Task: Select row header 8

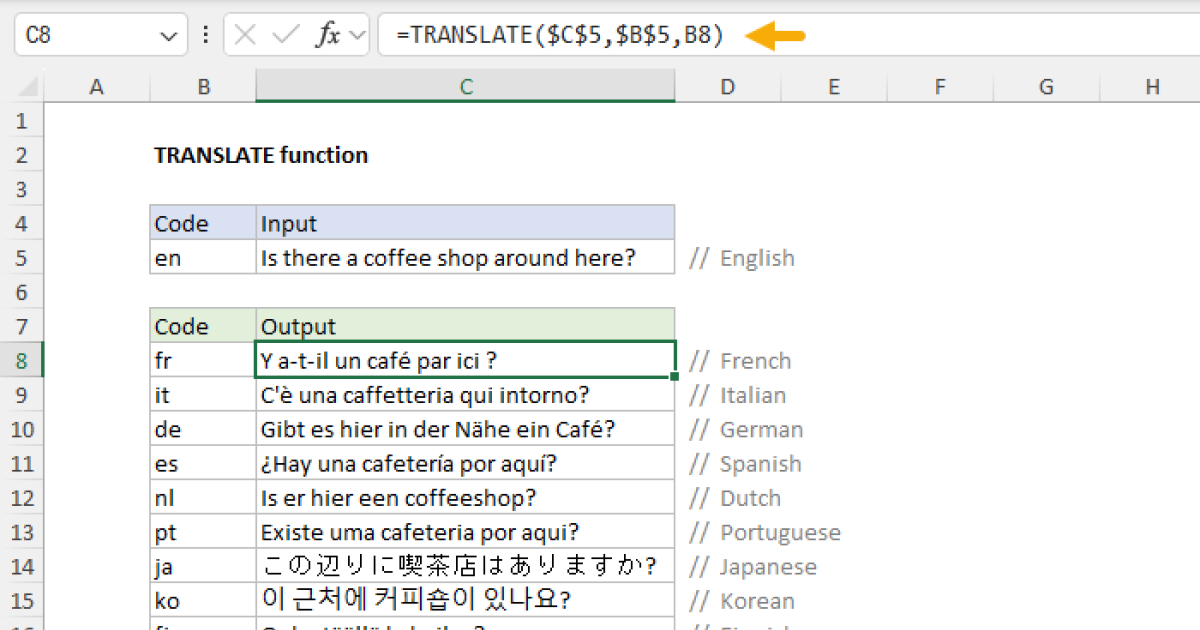Action: click(22, 360)
